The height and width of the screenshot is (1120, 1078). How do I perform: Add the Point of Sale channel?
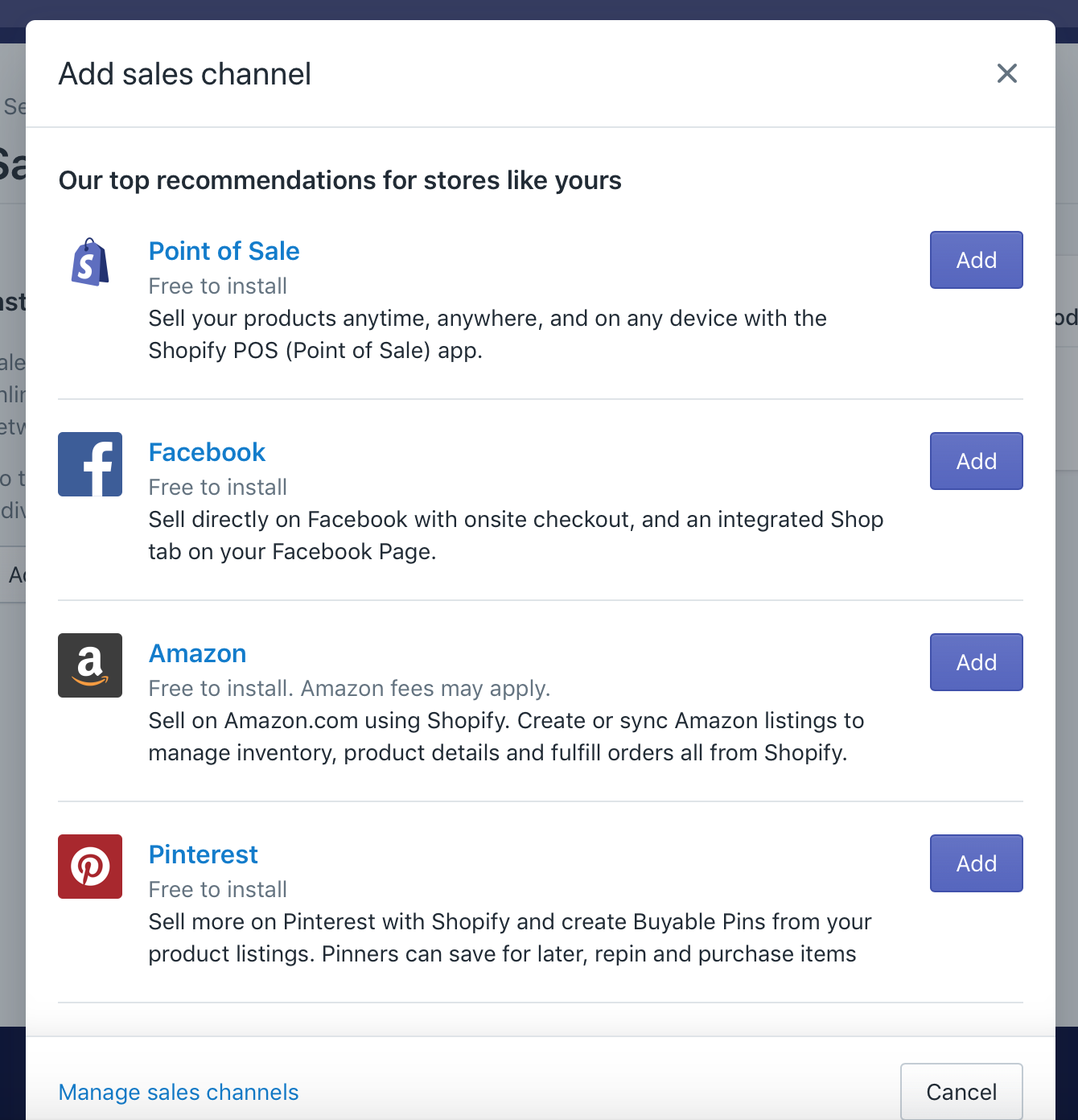[977, 260]
